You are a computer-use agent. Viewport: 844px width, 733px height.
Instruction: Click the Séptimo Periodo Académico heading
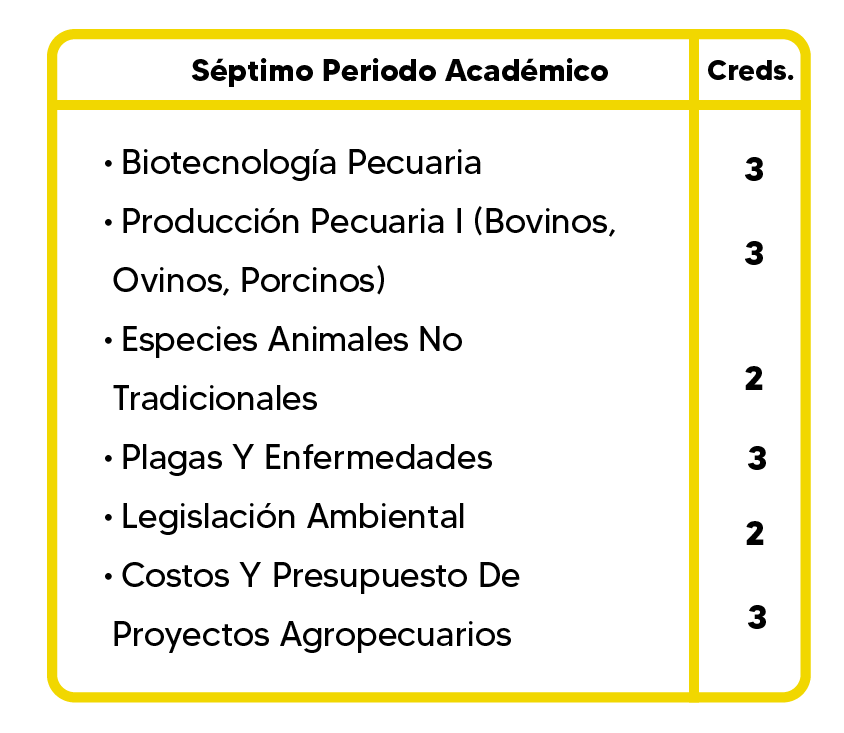click(x=400, y=72)
